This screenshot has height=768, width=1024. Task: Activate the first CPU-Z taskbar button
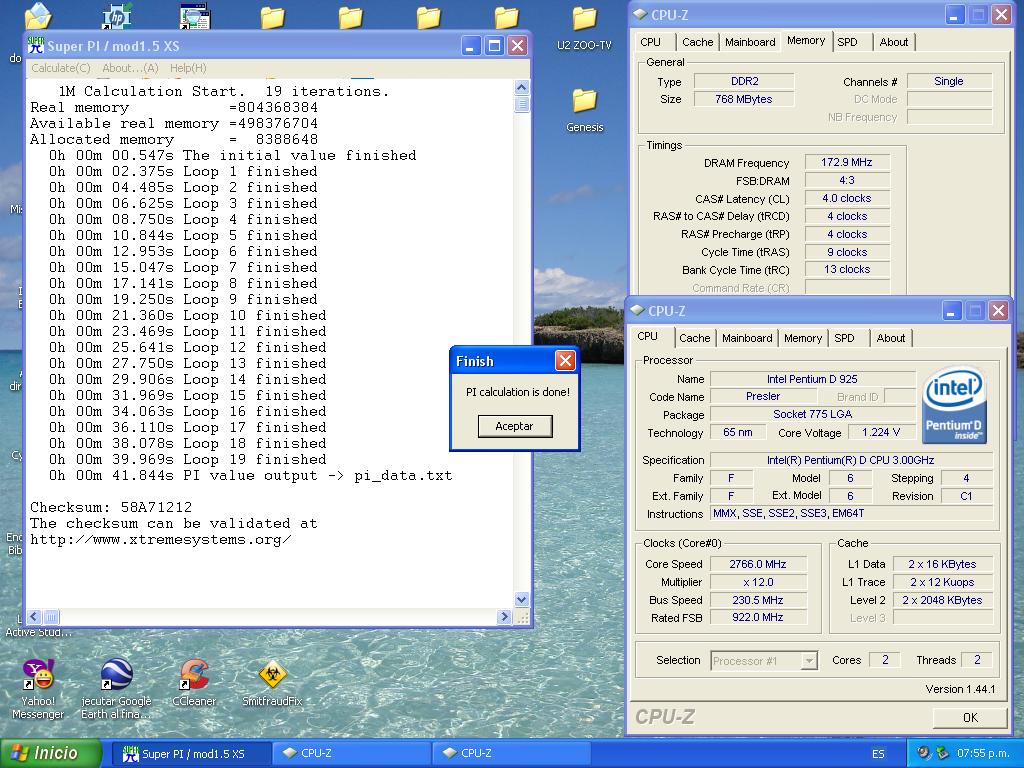point(351,754)
